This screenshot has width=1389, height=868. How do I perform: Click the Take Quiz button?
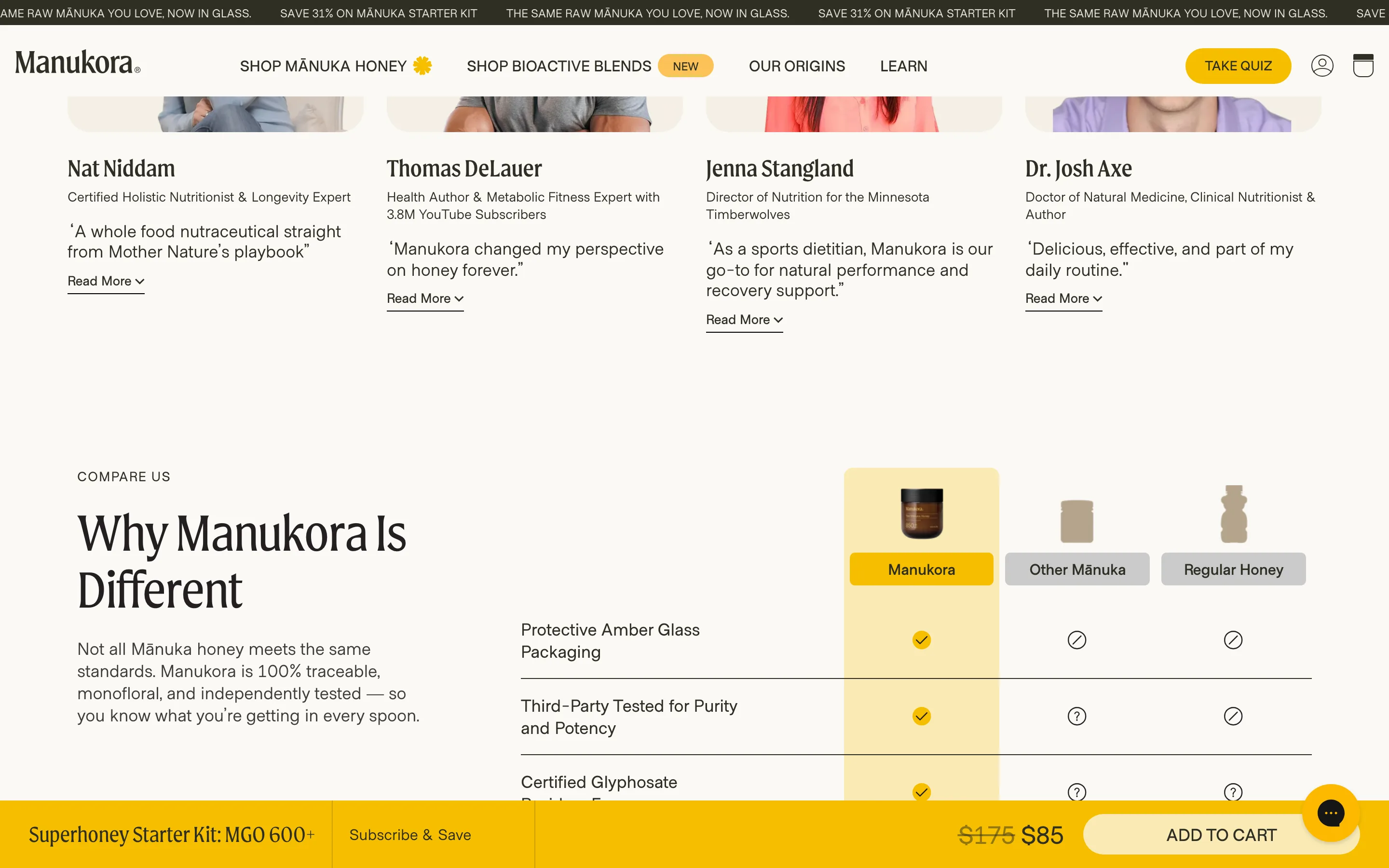[x=1238, y=66]
